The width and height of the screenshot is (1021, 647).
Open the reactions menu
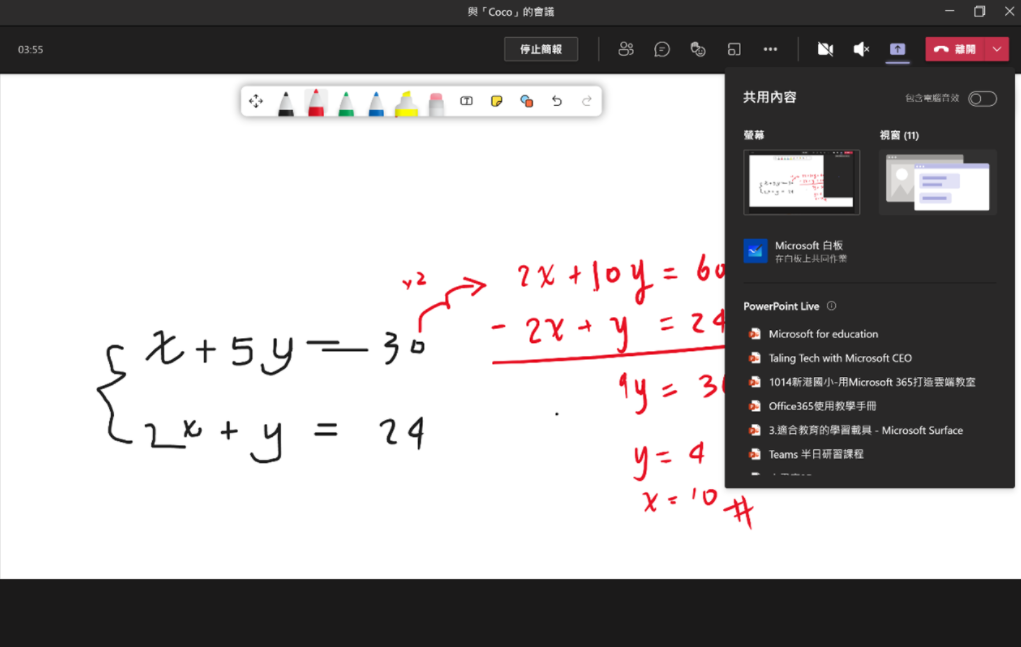coord(698,49)
